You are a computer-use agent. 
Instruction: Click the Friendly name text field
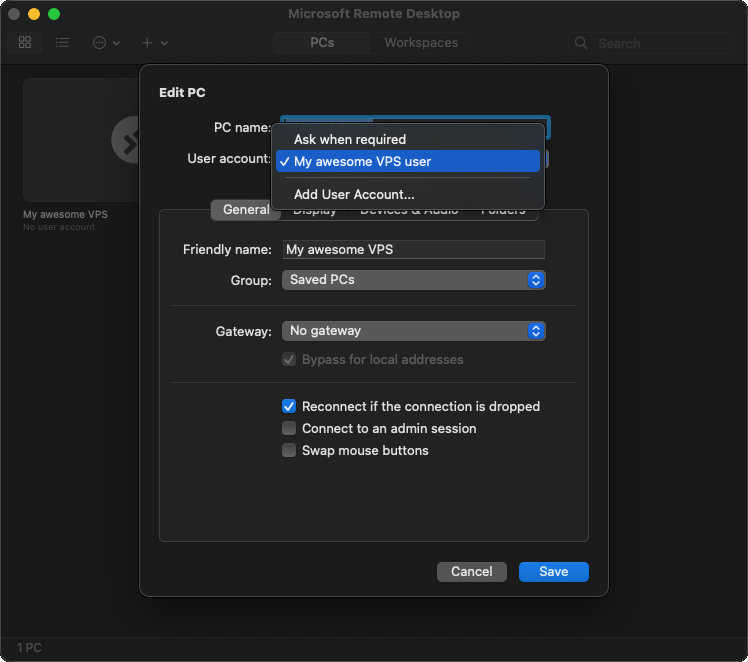tap(413, 250)
